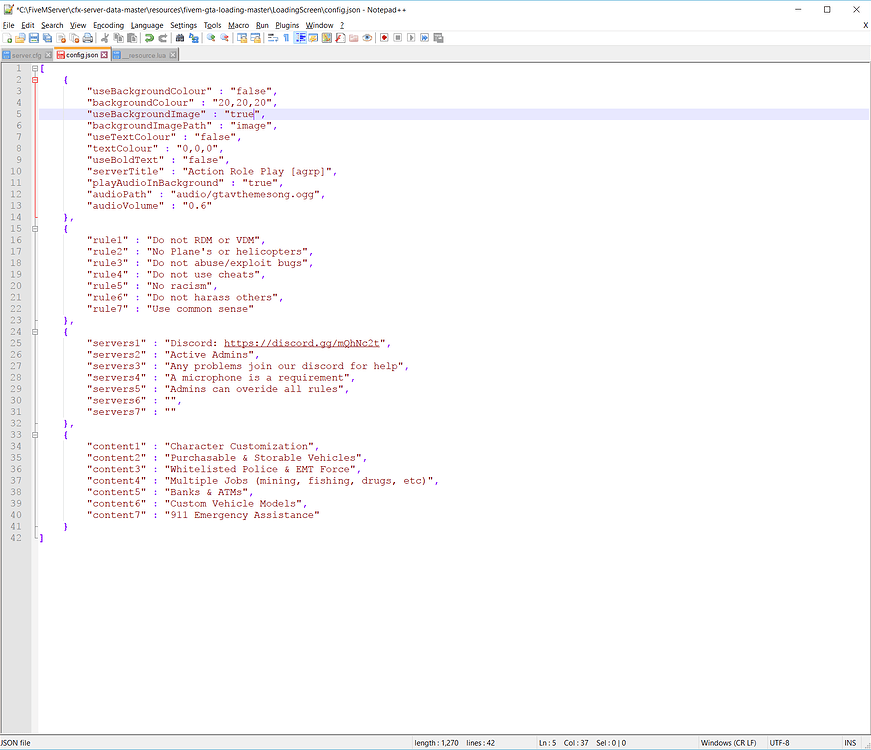This screenshot has height=750, width=871.
Task: Click Windows (CR LF) in status bar
Action: 728,743
